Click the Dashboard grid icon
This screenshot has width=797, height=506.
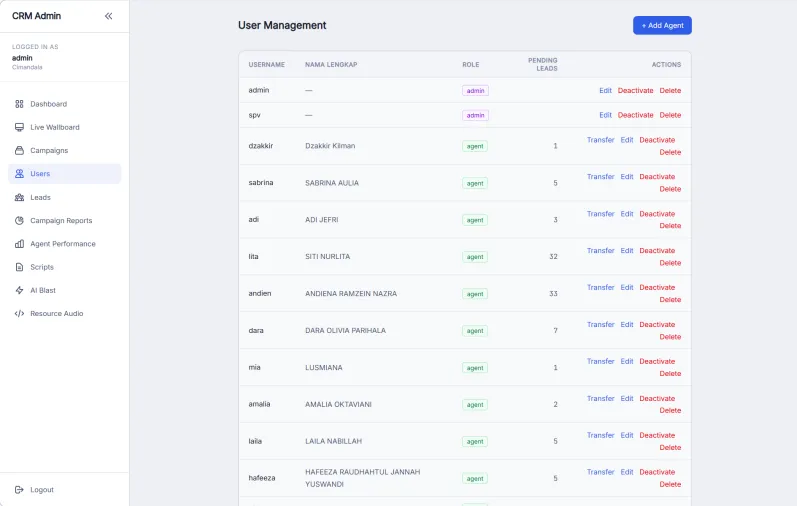[19, 104]
